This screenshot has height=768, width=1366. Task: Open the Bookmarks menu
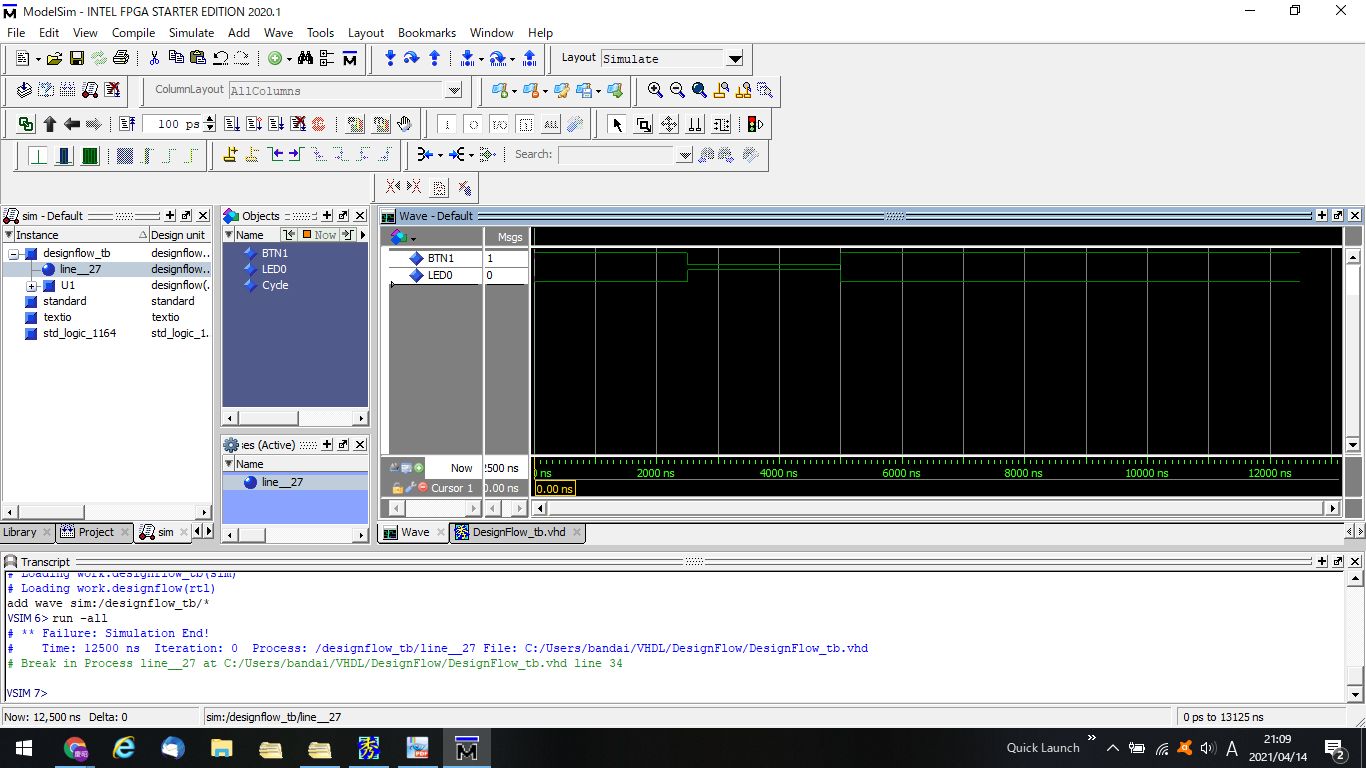[x=426, y=33]
